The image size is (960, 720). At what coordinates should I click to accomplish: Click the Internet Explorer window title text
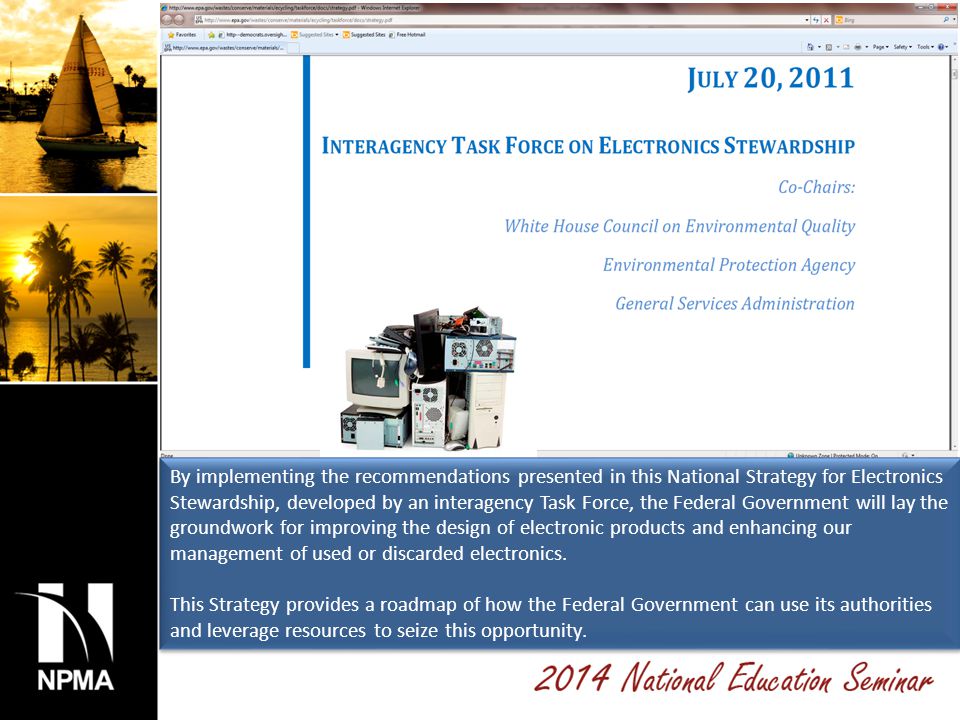pyautogui.click(x=294, y=7)
